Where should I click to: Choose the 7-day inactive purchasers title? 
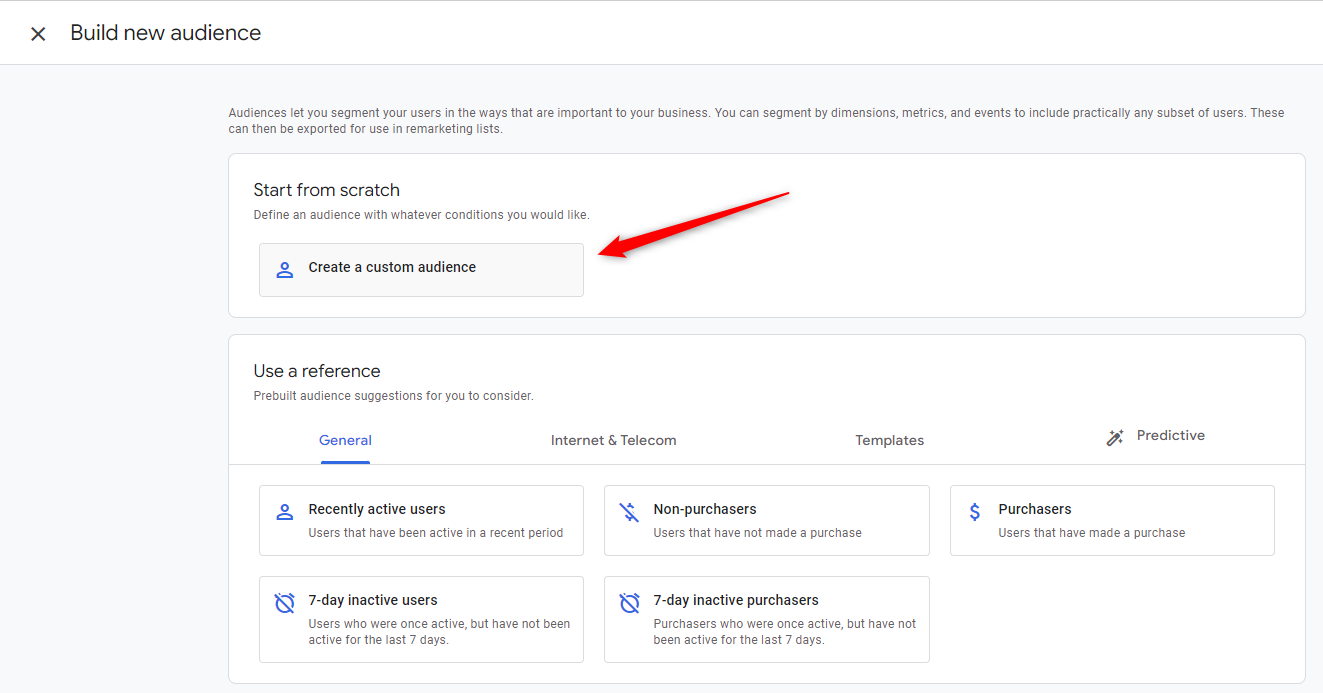pos(736,601)
